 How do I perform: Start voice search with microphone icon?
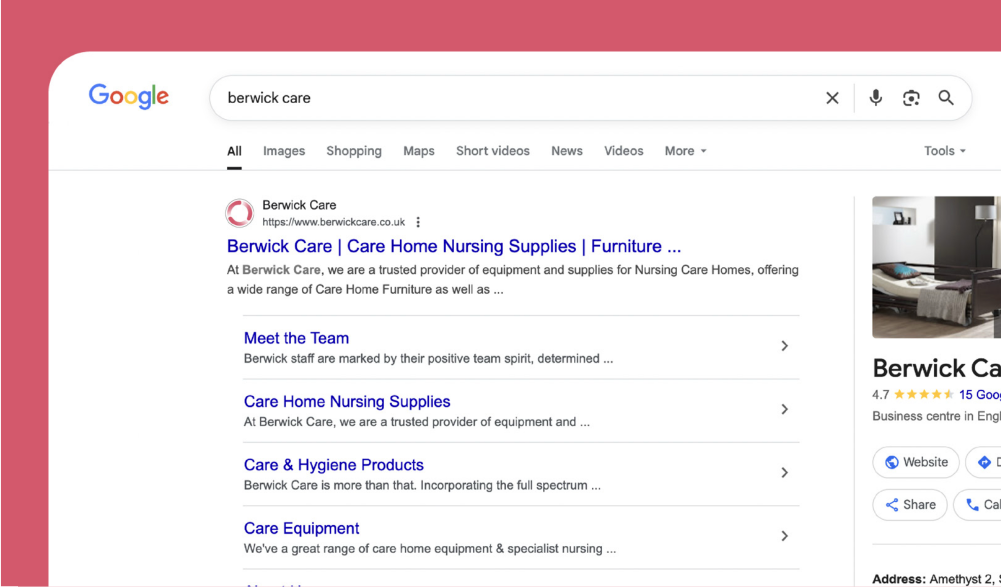pyautogui.click(x=875, y=98)
